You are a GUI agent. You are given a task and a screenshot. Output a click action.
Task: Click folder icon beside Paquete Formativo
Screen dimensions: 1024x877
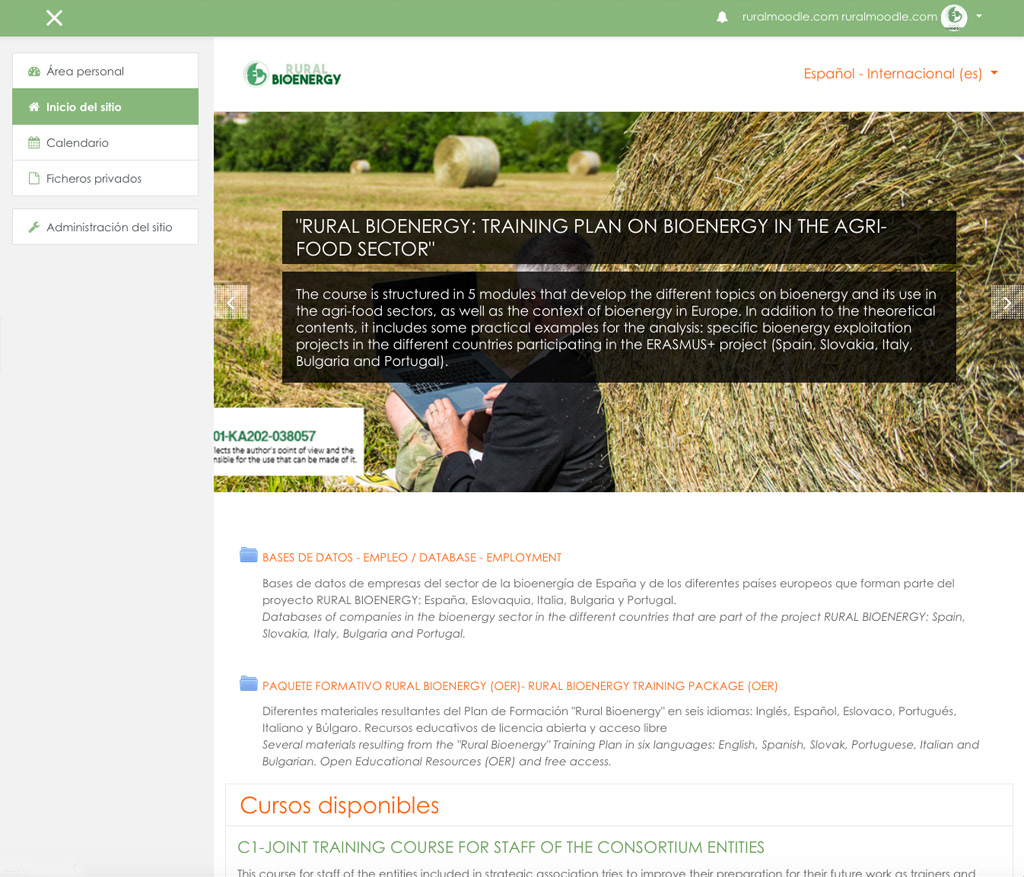[x=248, y=684]
